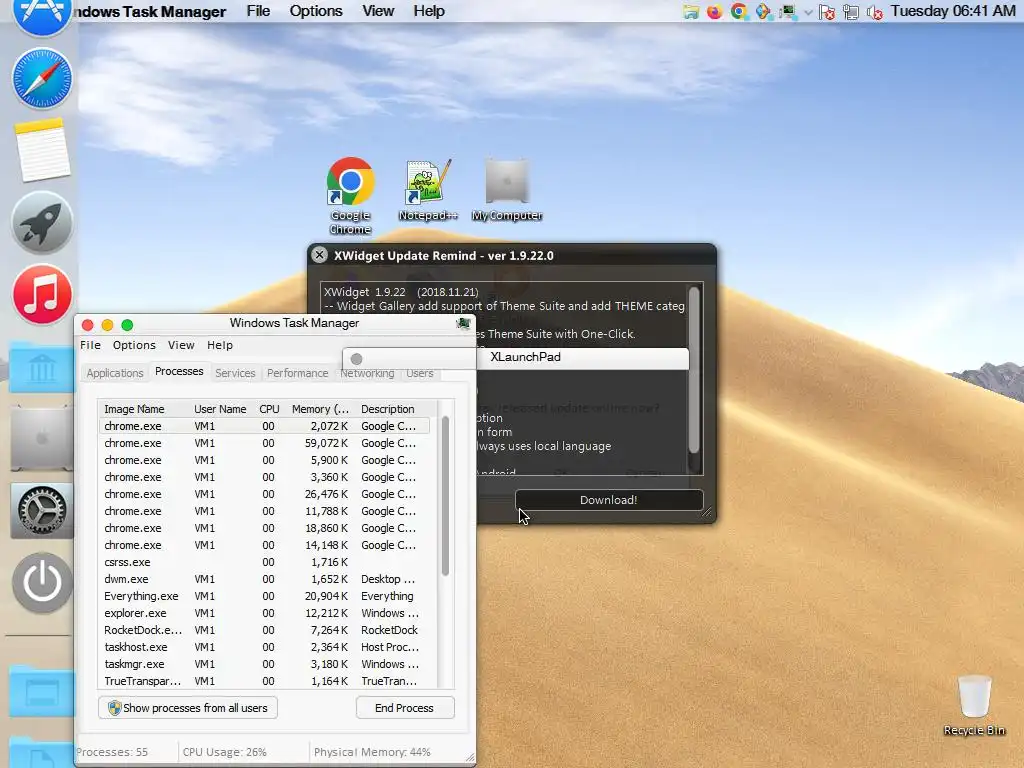
Task: Sort by CPU column header
Action: [x=269, y=409]
